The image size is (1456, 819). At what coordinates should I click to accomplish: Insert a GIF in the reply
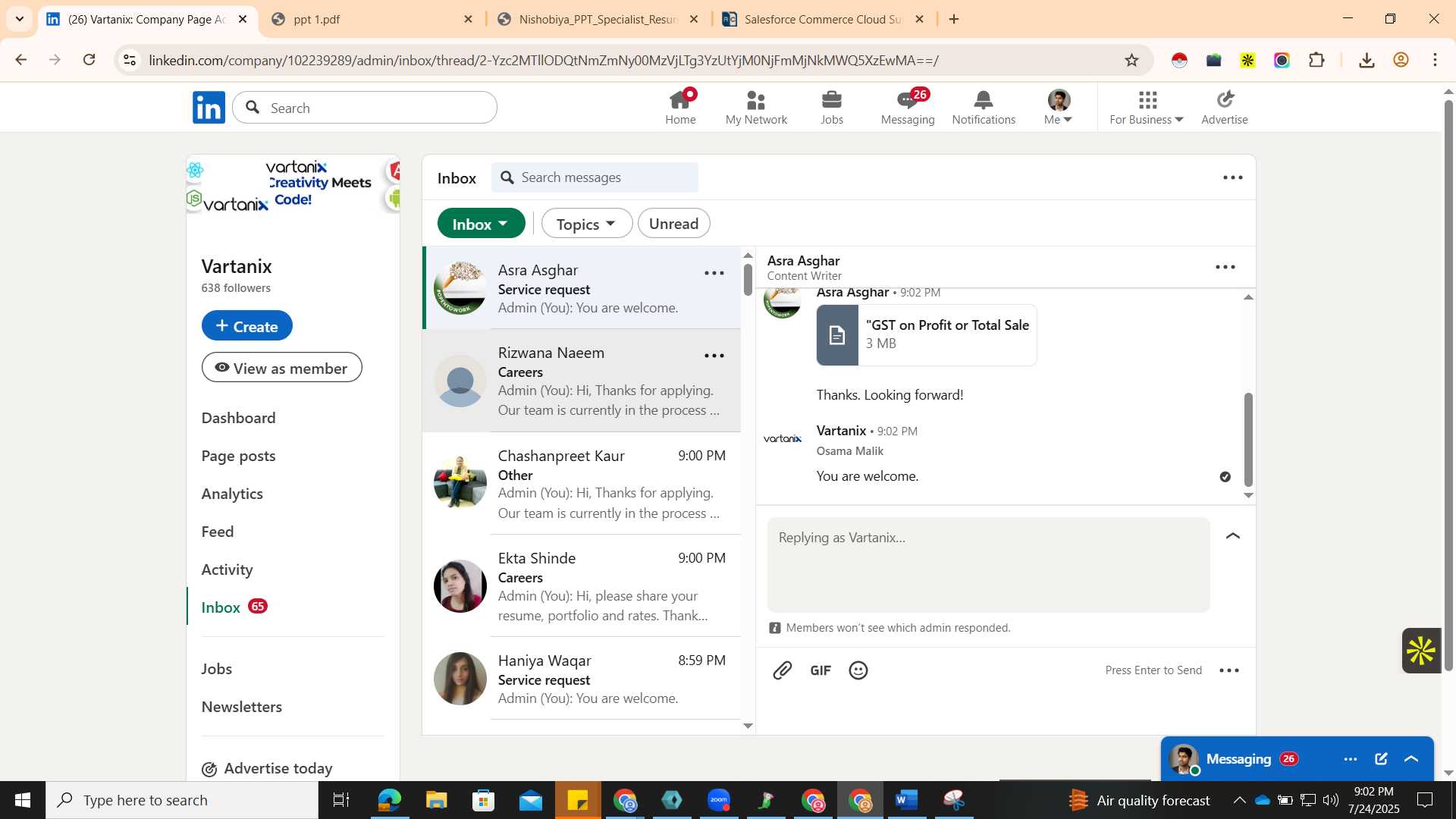tap(821, 670)
